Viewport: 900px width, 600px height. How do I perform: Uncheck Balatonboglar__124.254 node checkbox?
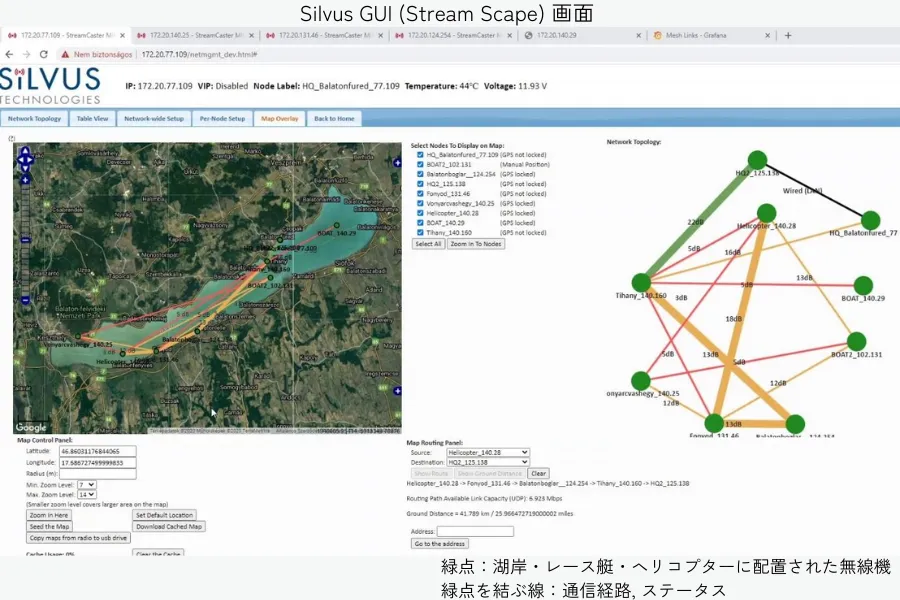point(420,174)
